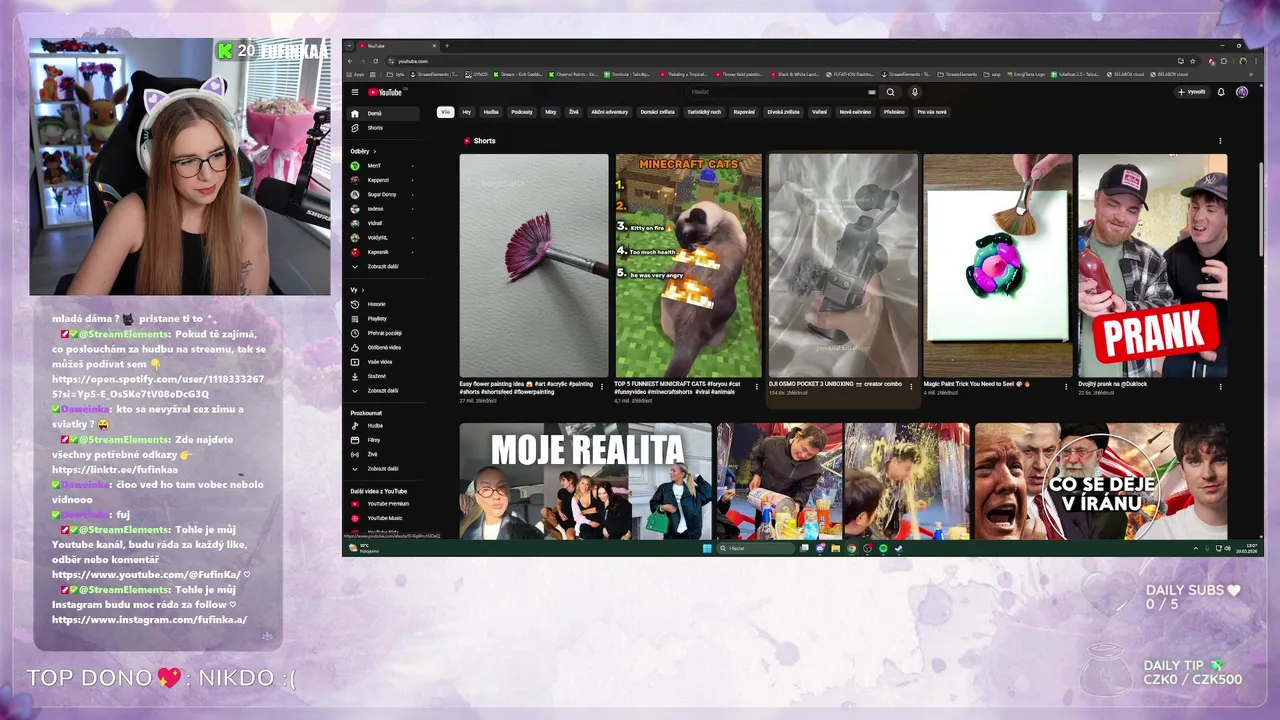Open the Sugar Denny subscription channel
The width and height of the screenshot is (1280, 720).
click(381, 194)
